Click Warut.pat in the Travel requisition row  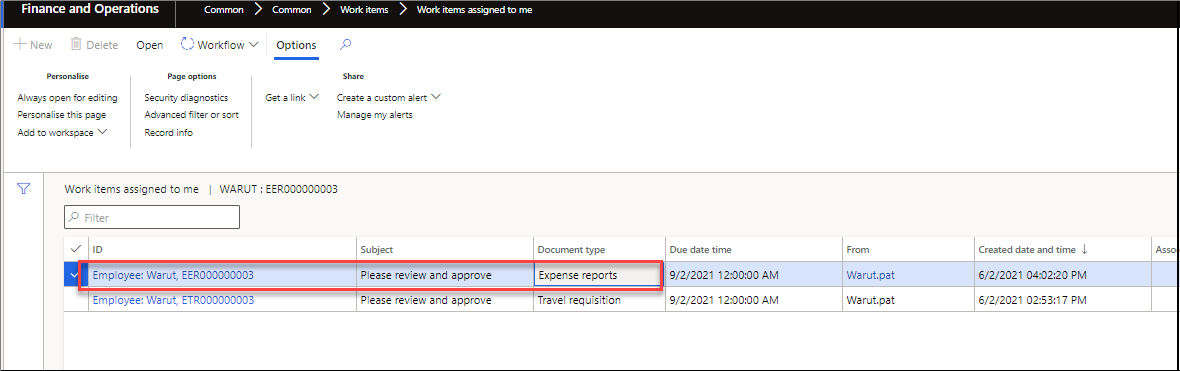point(871,300)
